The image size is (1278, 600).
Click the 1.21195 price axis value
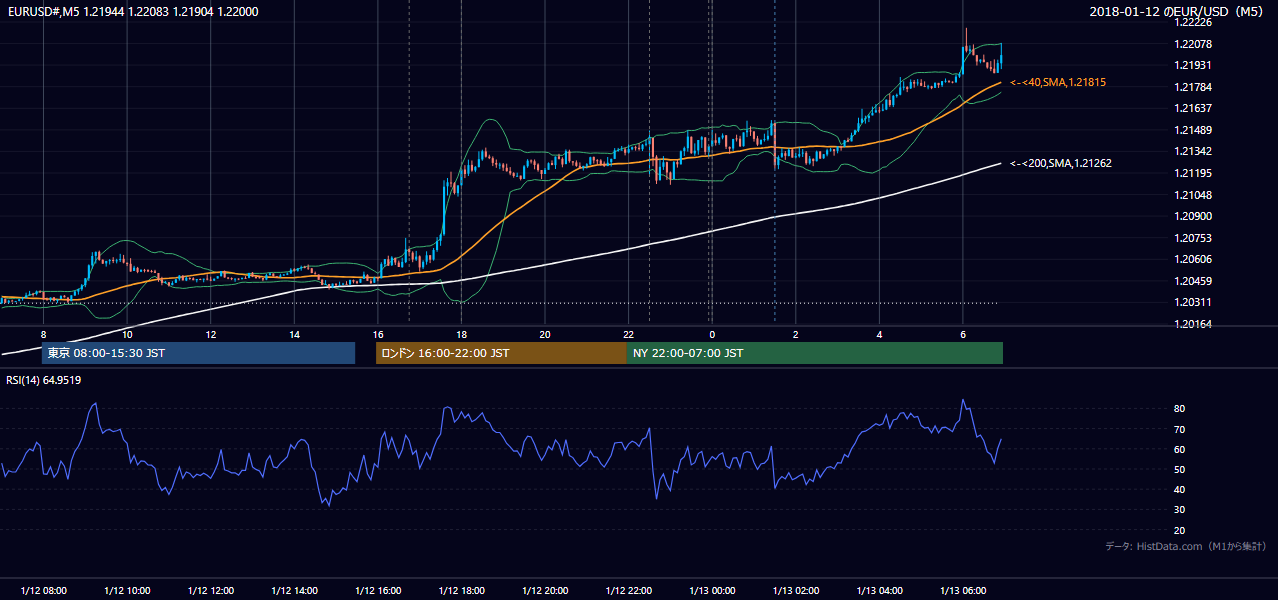point(1193,173)
